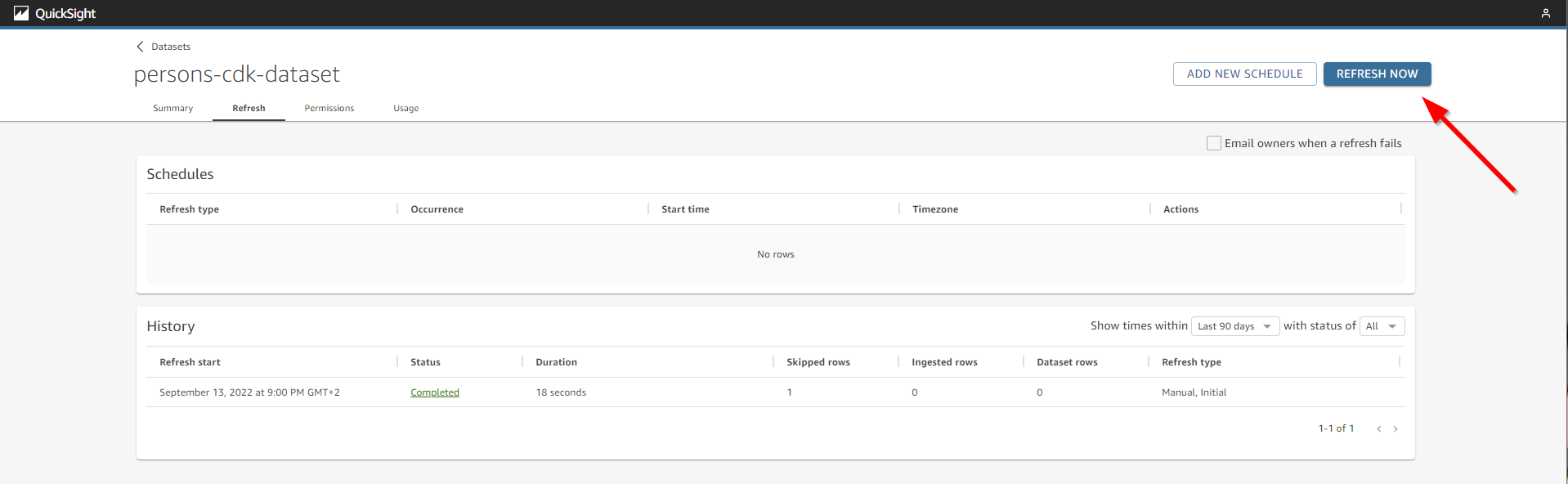1568x484 pixels.
Task: Click the Actions column header
Action: pyautogui.click(x=1180, y=209)
